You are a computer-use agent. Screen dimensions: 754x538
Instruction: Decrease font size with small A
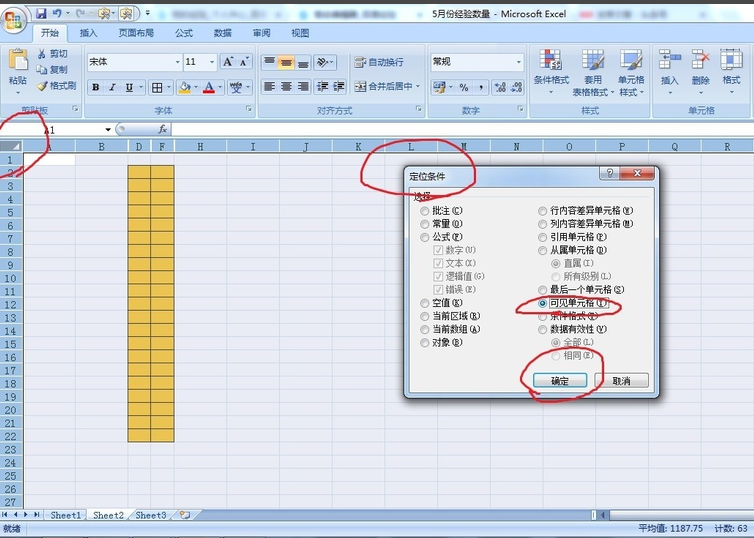click(x=244, y=62)
